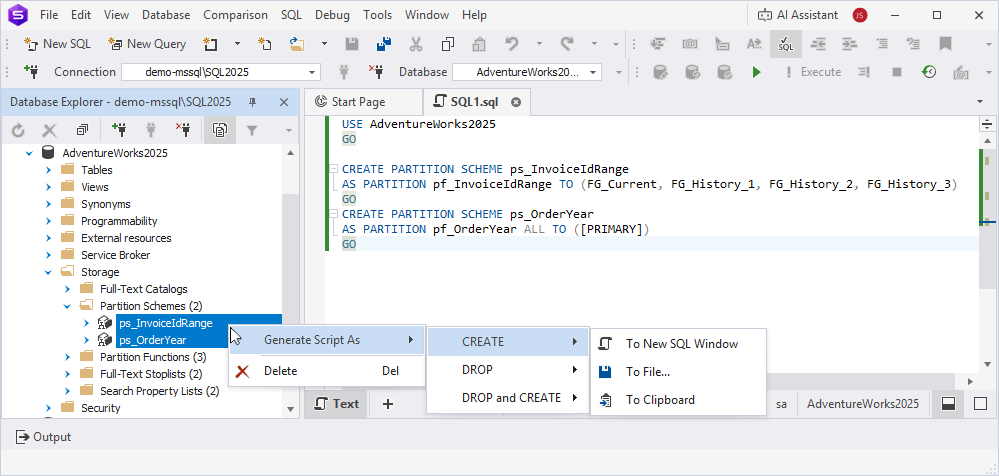Collapse the Storage folder
Viewport: 999px width, 476px height.
pyautogui.click(x=48, y=272)
